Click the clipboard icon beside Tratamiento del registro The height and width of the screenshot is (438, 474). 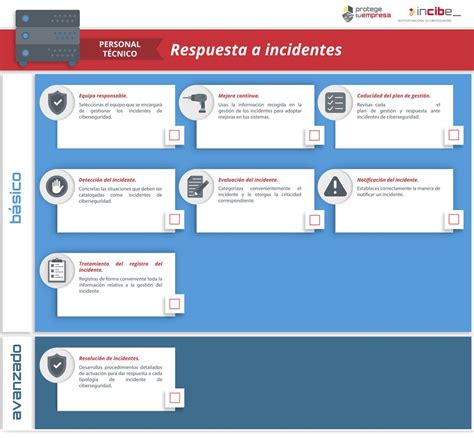pos(57,270)
